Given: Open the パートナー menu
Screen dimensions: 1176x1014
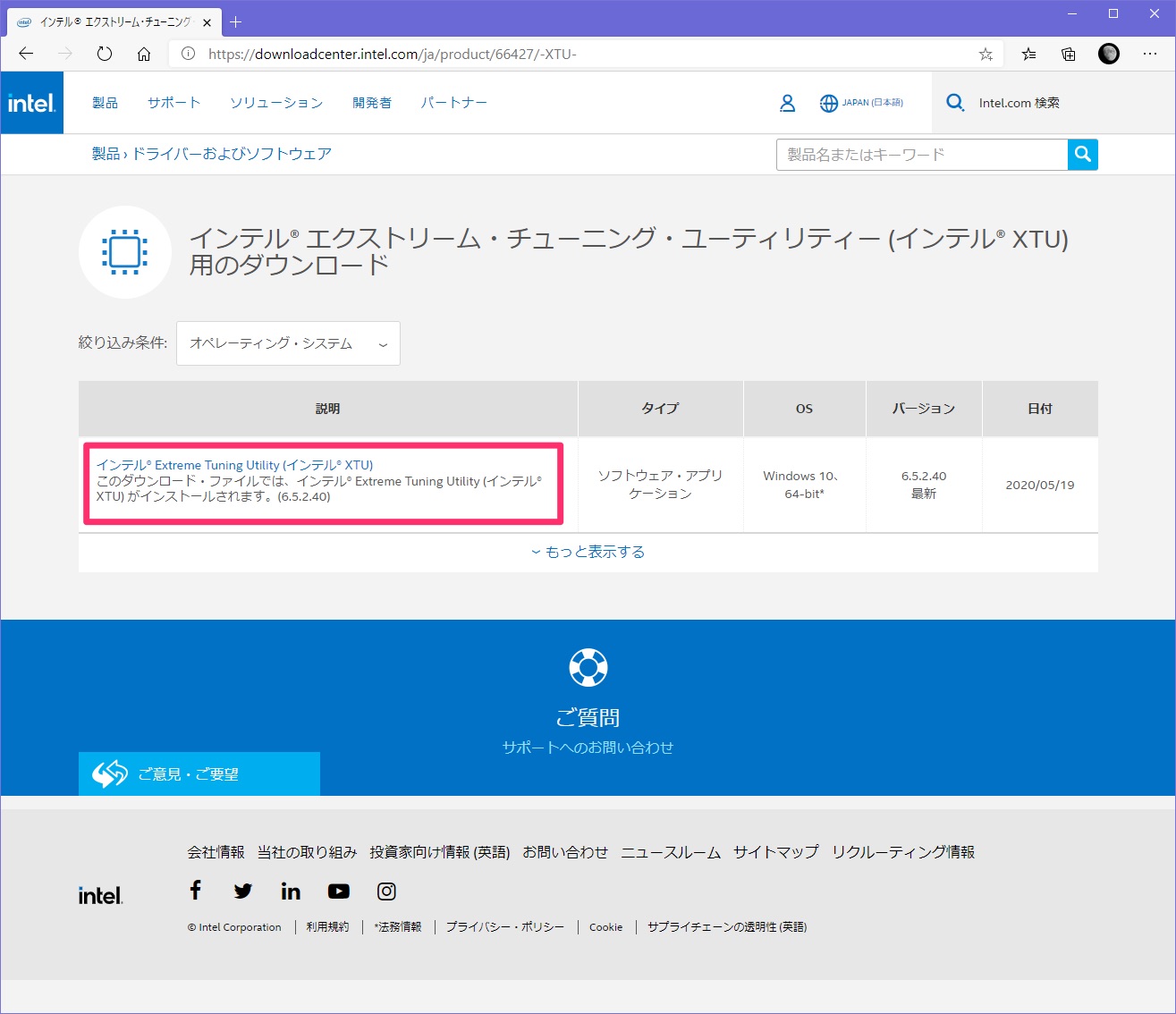Looking at the screenshot, I should coord(454,103).
